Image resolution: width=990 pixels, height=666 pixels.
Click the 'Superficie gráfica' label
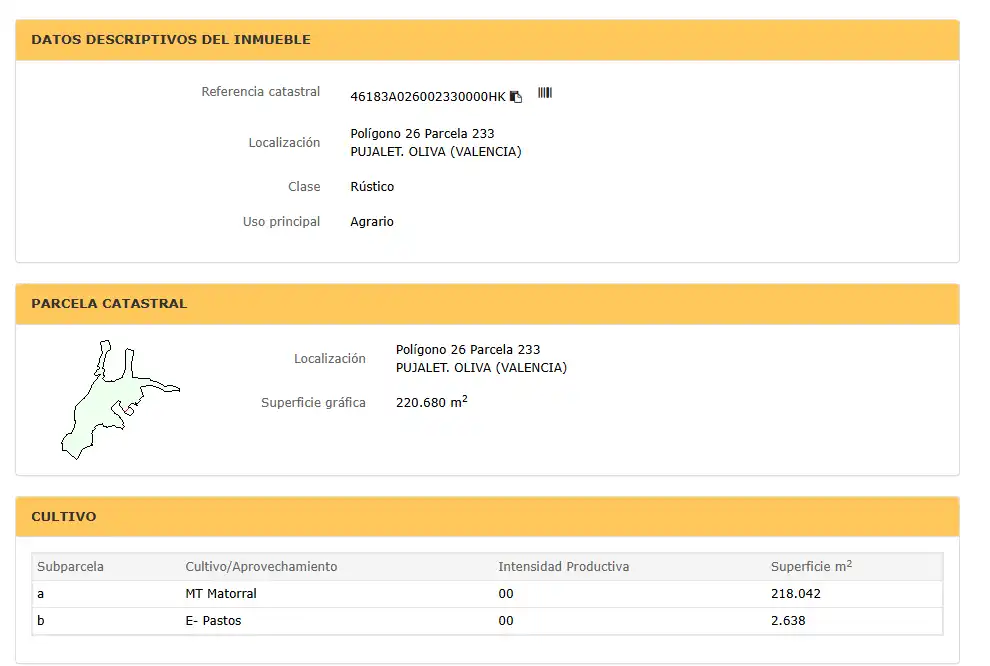click(313, 403)
